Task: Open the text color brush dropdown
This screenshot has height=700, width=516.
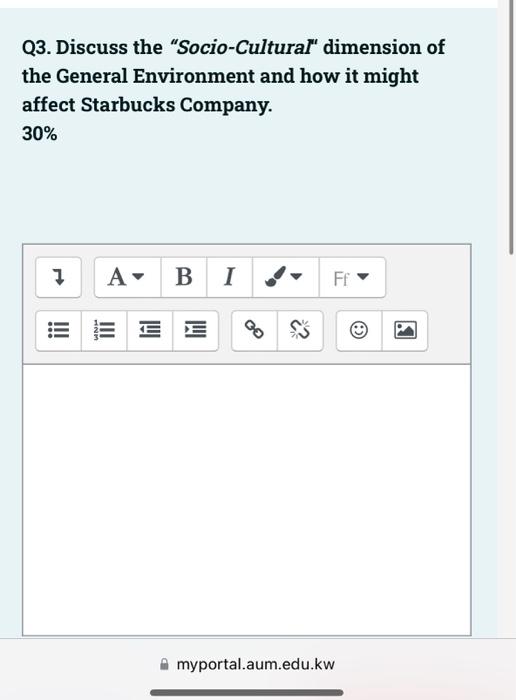Action: 286,277
